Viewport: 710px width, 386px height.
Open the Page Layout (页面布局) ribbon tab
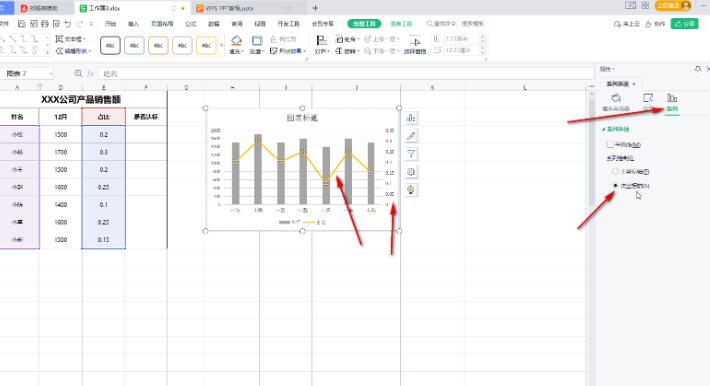click(x=162, y=24)
